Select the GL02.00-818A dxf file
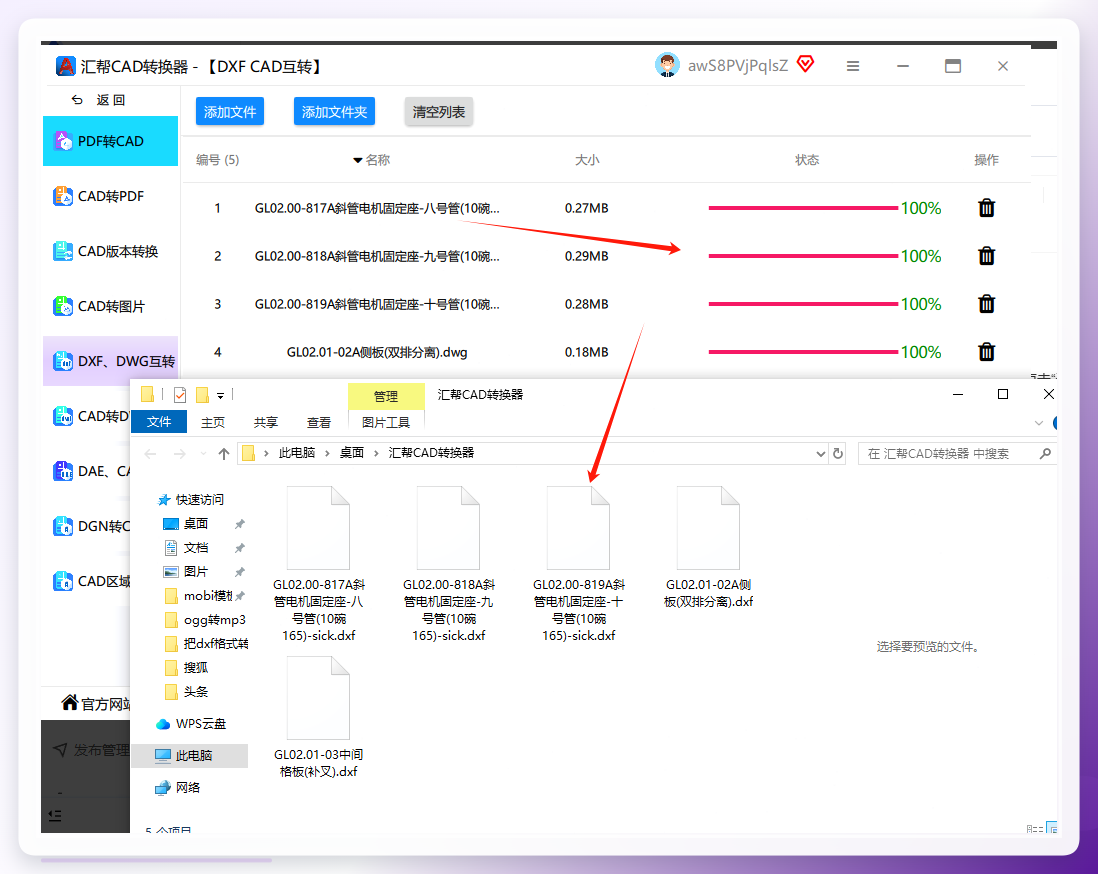The height and width of the screenshot is (874, 1098). tap(449, 564)
